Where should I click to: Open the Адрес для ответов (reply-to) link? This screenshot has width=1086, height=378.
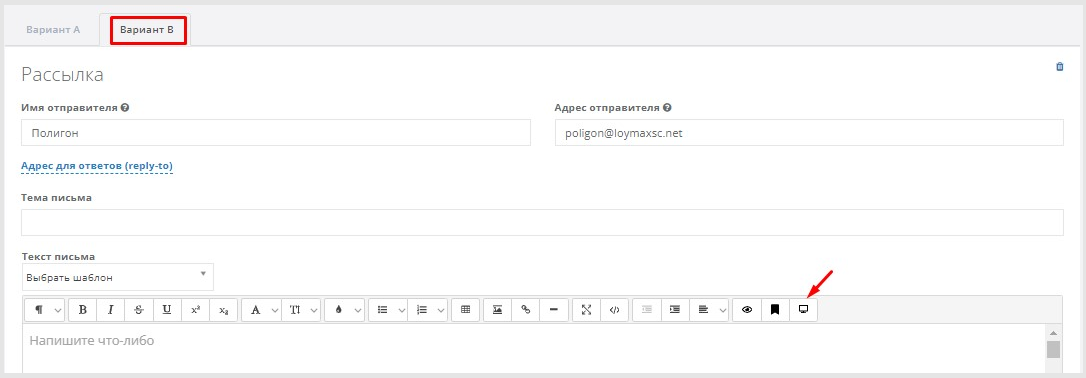click(97, 166)
